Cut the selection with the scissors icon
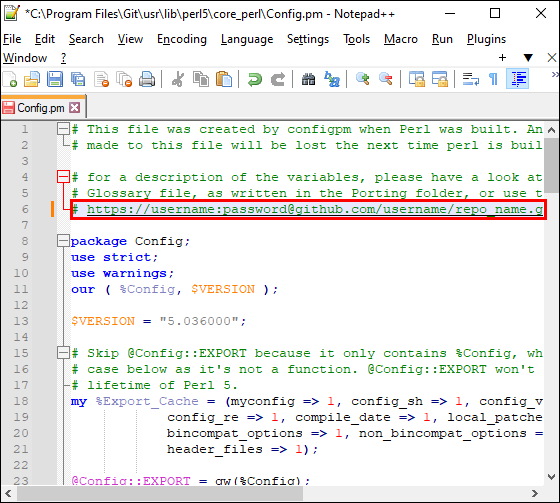Screen dimensions: 560x503 (178, 79)
